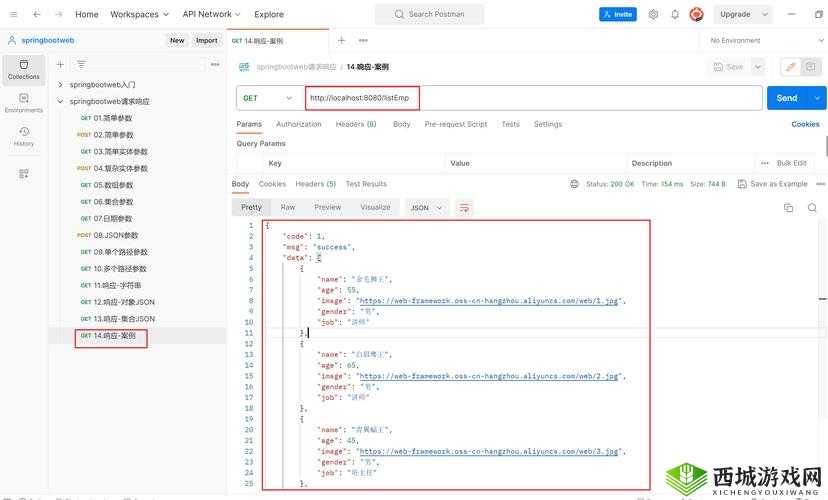Open the GET method dropdown
Image resolution: width=828 pixels, height=500 pixels.
coord(268,98)
